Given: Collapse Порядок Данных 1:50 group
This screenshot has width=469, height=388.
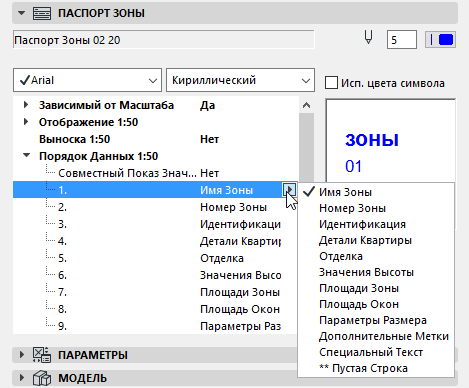Looking at the screenshot, I should point(26,155).
